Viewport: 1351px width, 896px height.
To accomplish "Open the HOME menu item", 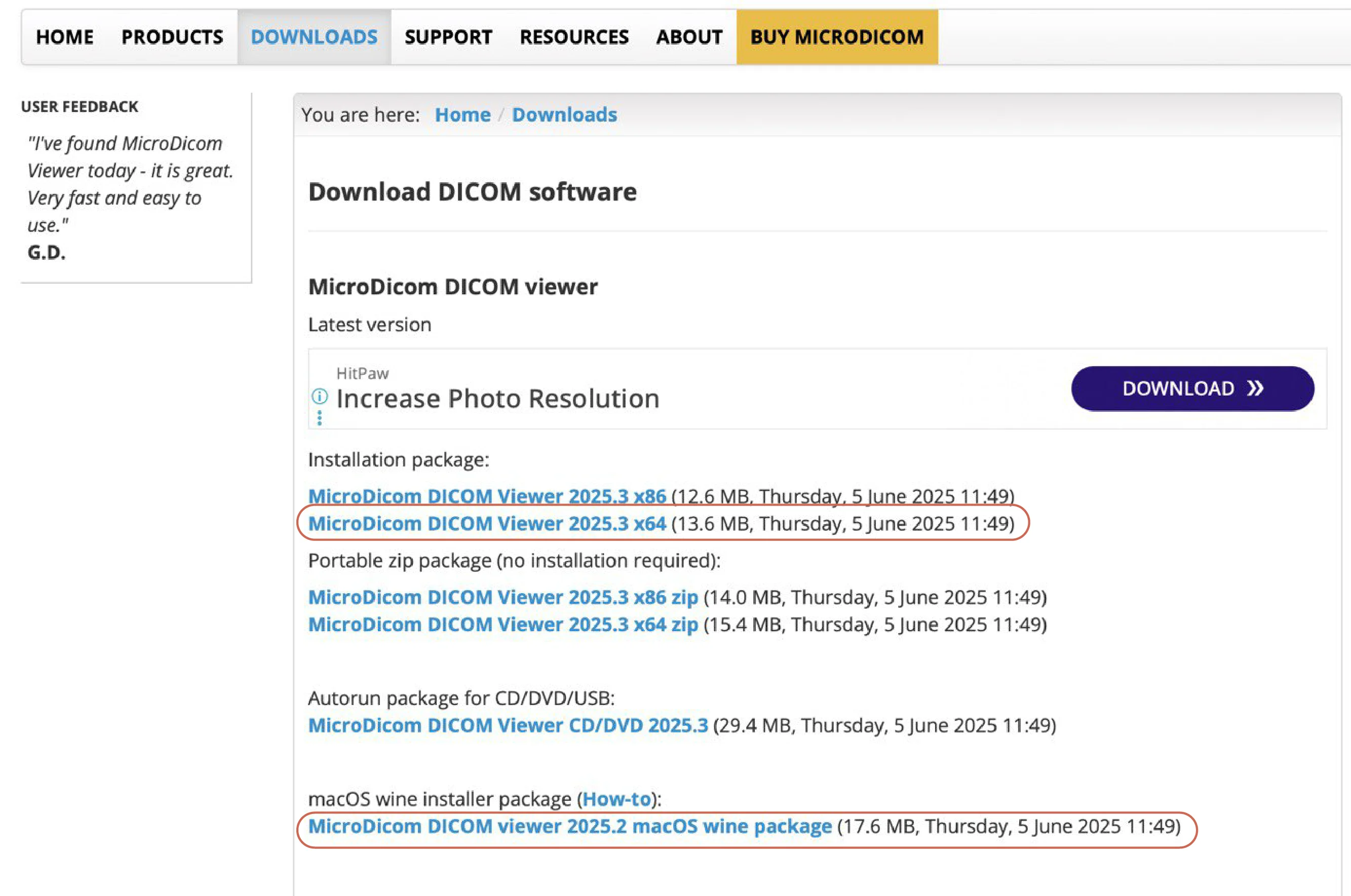I will click(x=64, y=37).
